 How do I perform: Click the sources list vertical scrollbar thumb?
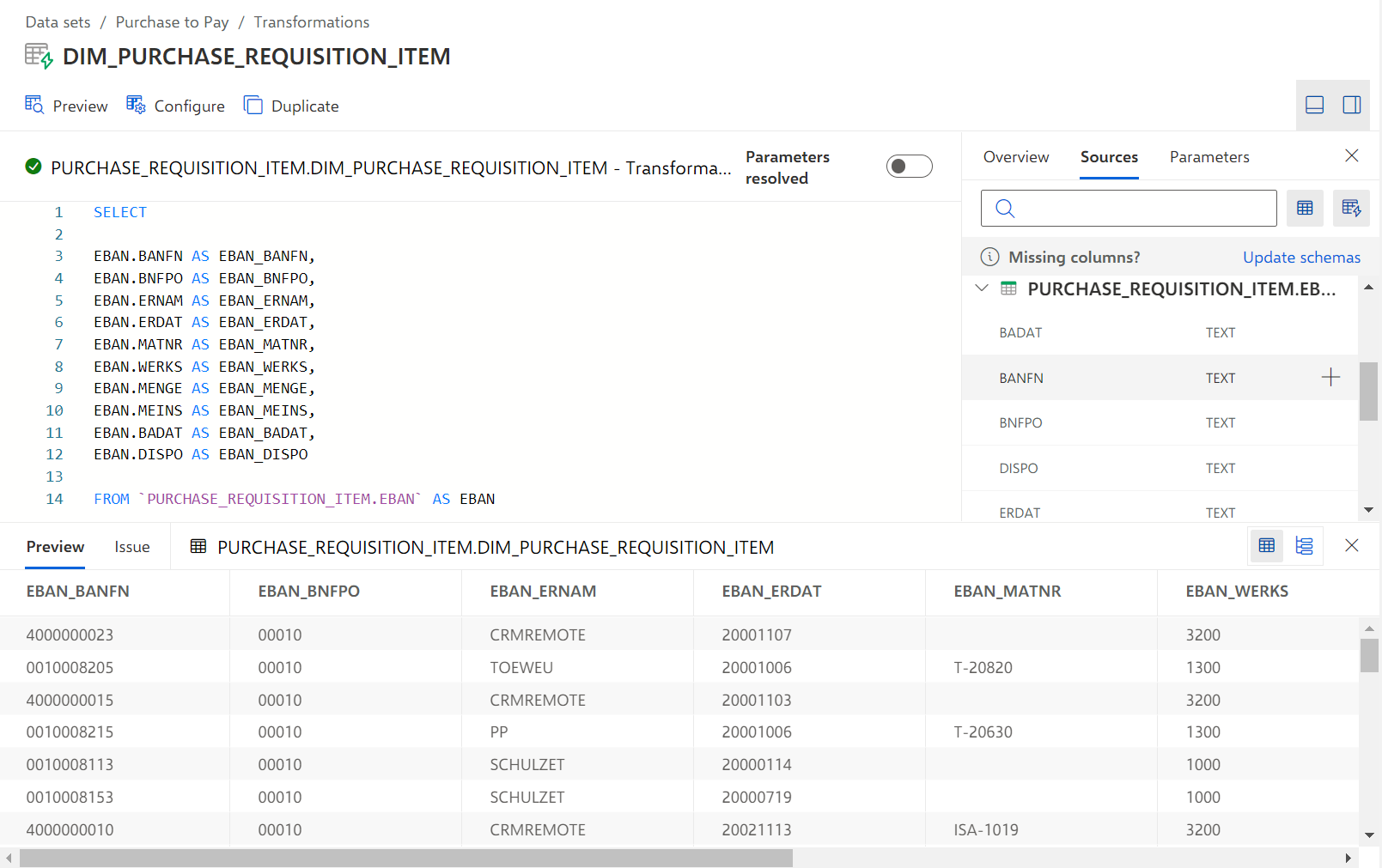click(x=1368, y=392)
